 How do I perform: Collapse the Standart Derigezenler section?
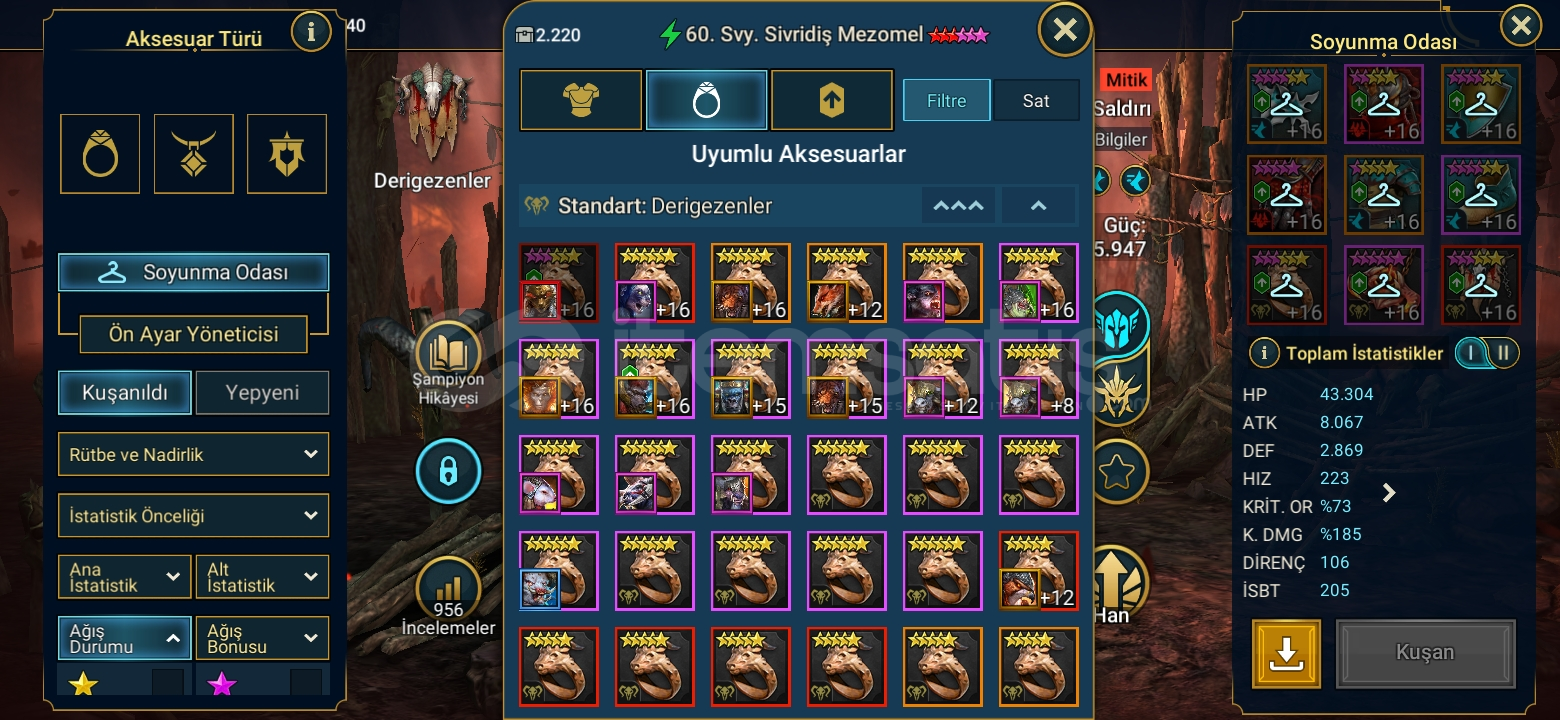(1038, 206)
